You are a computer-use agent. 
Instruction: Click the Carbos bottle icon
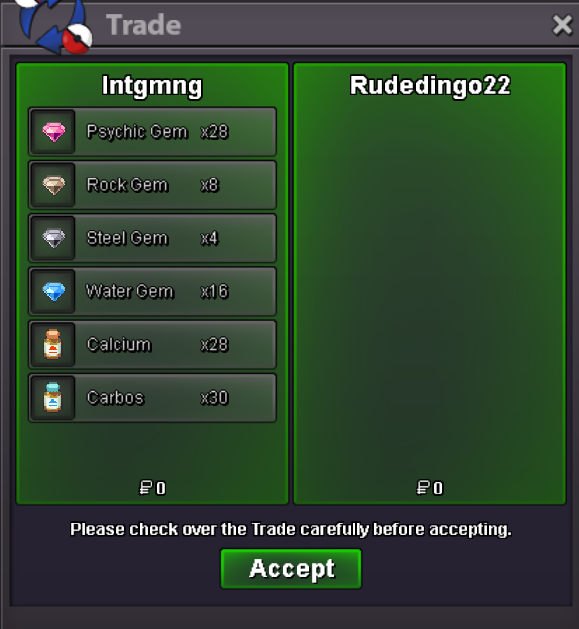[x=53, y=397]
